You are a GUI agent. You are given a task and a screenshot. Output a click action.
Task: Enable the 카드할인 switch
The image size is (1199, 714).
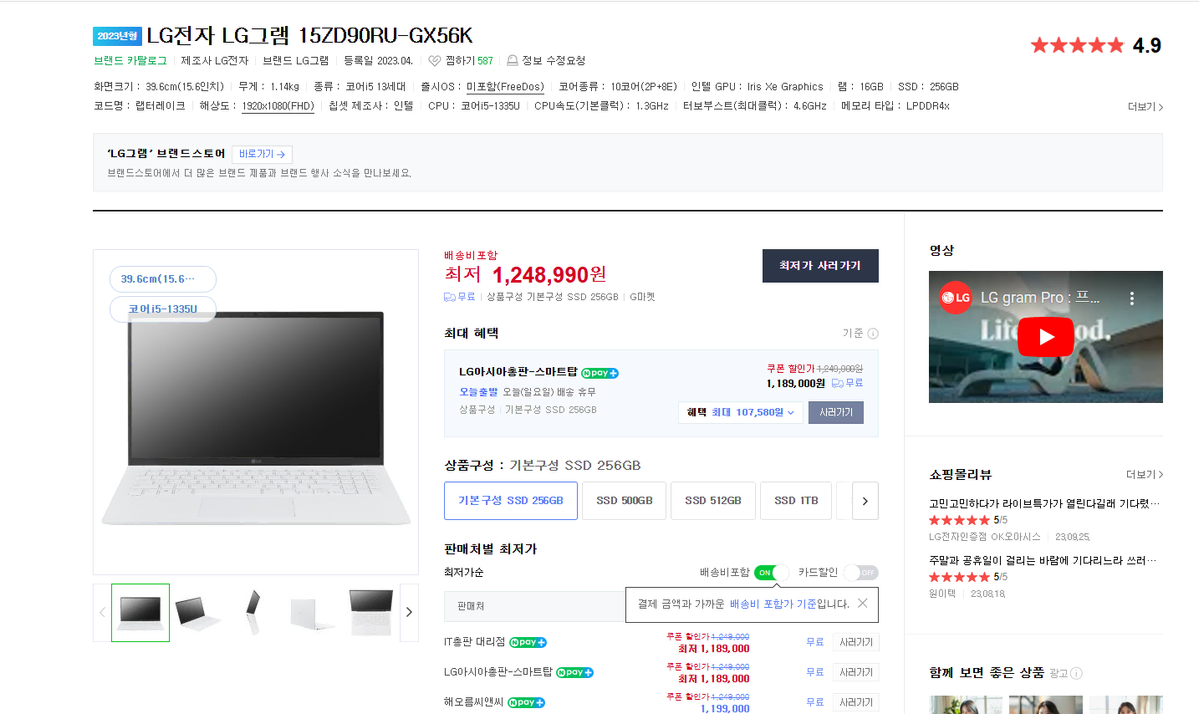click(x=861, y=573)
